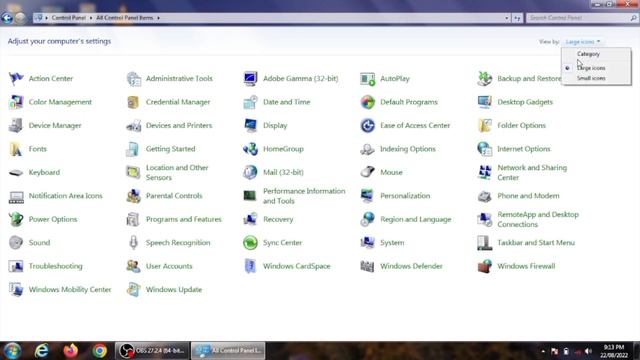This screenshot has width=640, height=360.
Task: Open the Getting Started link
Action: tap(171, 149)
